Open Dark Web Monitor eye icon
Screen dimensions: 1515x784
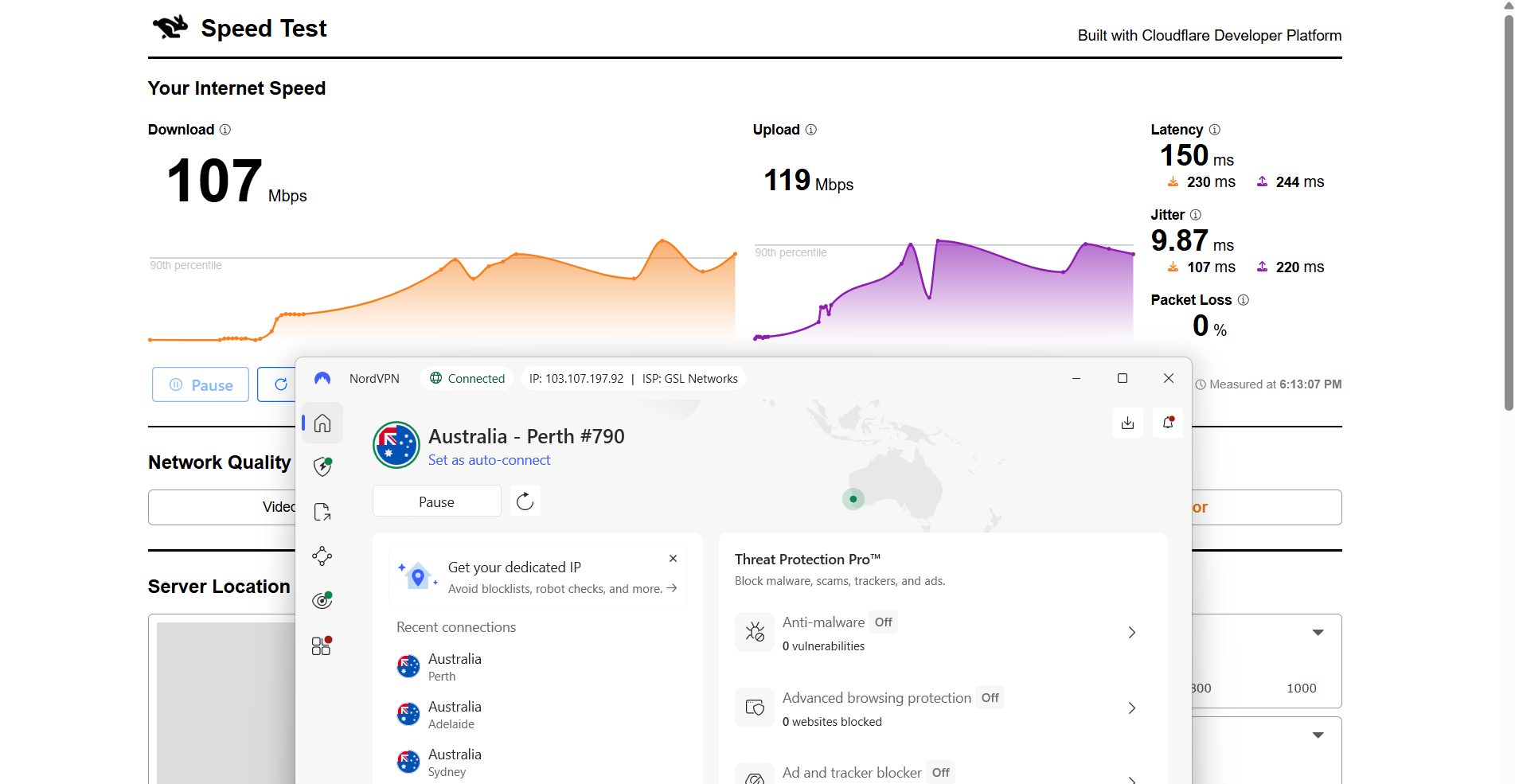pyautogui.click(x=322, y=600)
